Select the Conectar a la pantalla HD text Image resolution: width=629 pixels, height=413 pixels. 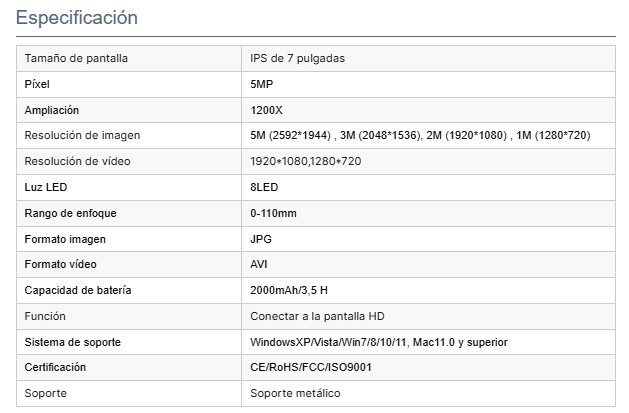317,316
